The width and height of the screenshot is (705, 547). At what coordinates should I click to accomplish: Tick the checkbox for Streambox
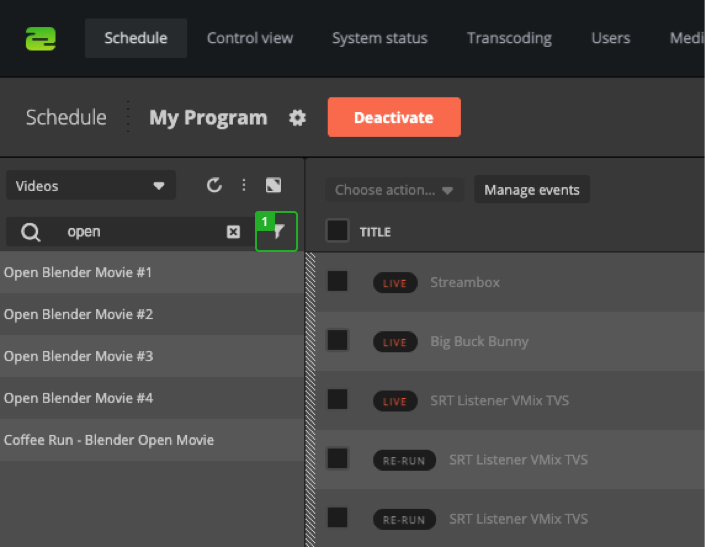pyautogui.click(x=338, y=282)
